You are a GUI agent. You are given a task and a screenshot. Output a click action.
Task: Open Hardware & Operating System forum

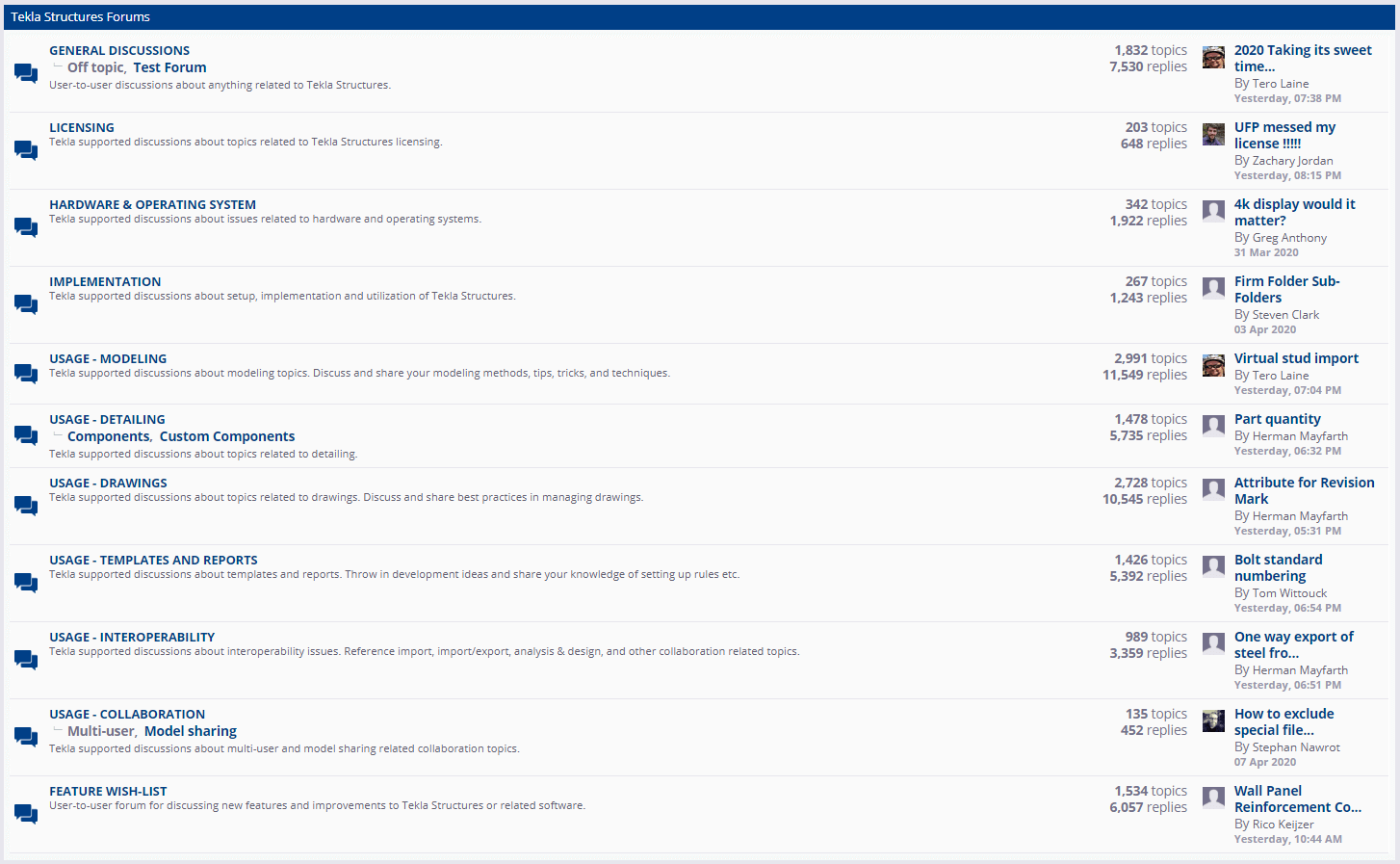pos(152,205)
